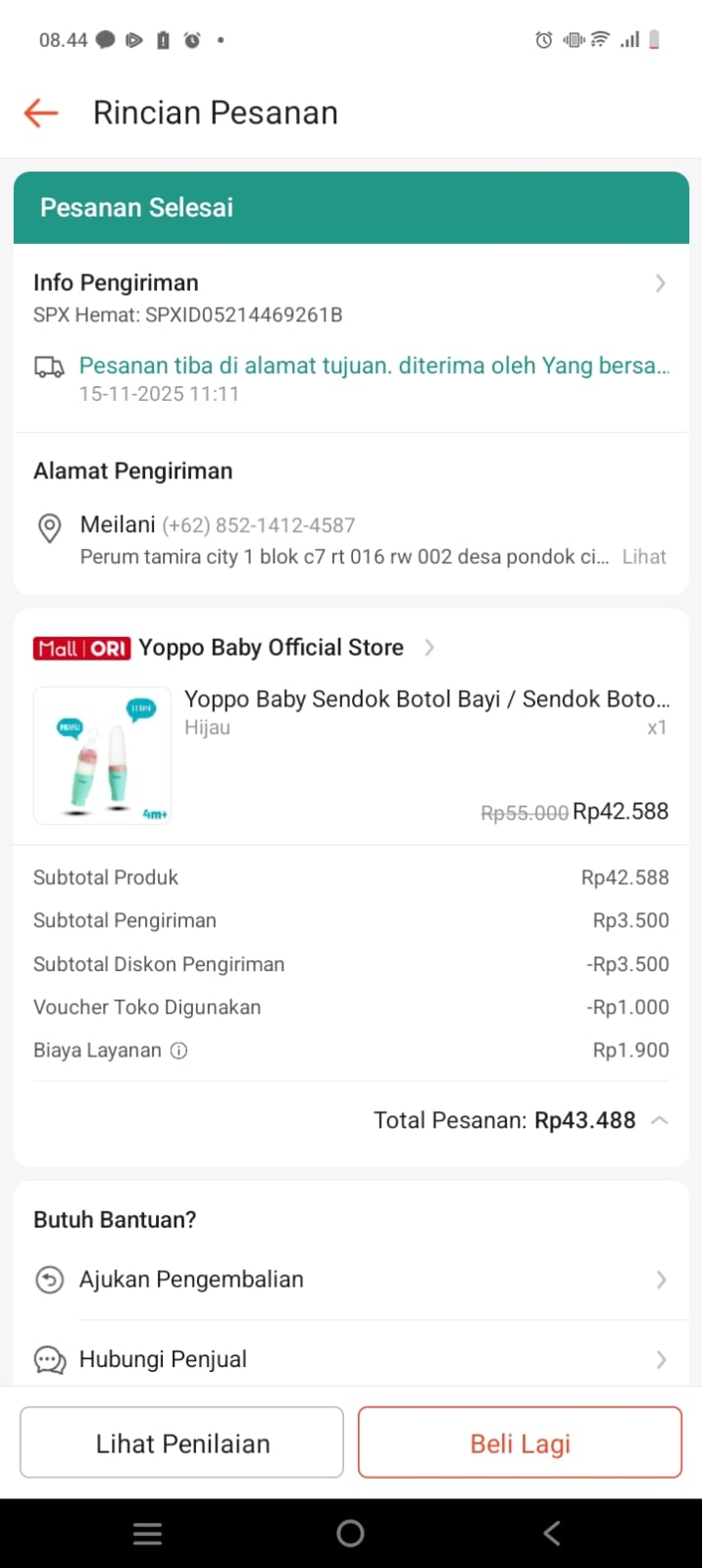Tap the location pin icon
This screenshot has height=1568, width=702.
pos(49,527)
